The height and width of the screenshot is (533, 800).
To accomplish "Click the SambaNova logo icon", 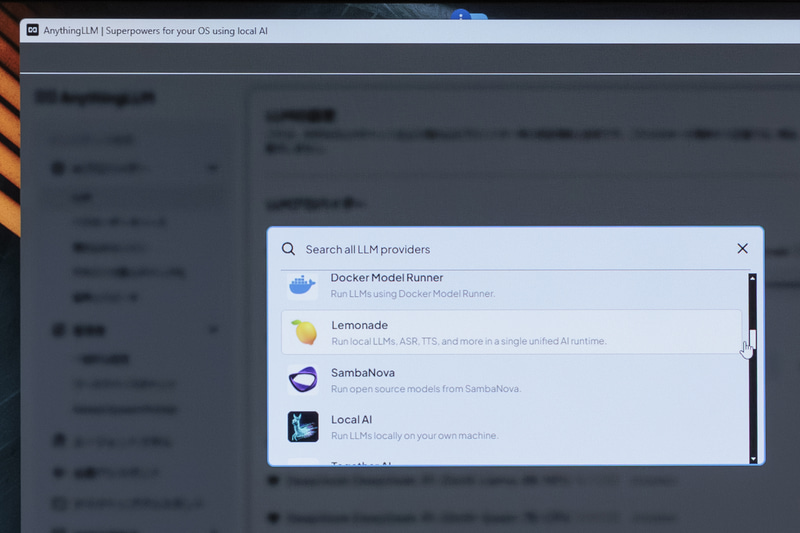I will (x=303, y=379).
